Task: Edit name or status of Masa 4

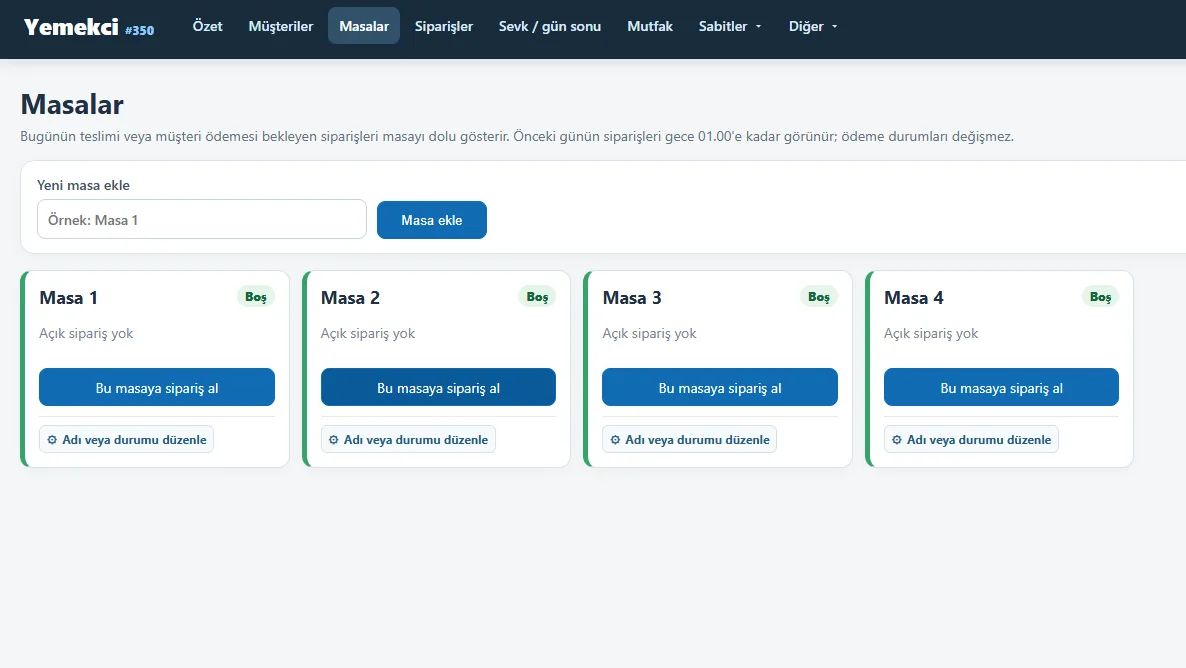Action: (971, 440)
